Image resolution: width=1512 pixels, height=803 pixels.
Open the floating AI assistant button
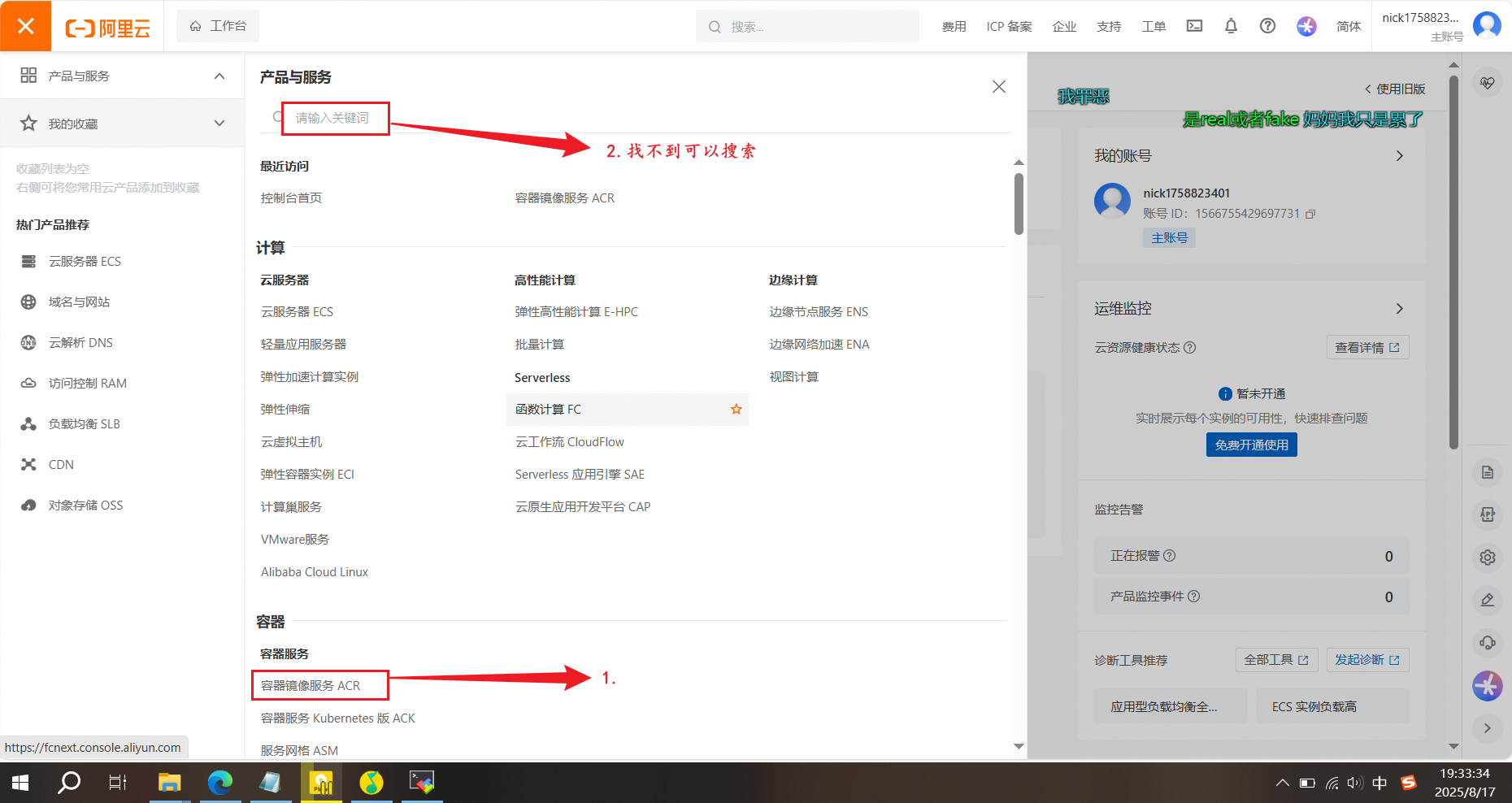pos(1488,686)
